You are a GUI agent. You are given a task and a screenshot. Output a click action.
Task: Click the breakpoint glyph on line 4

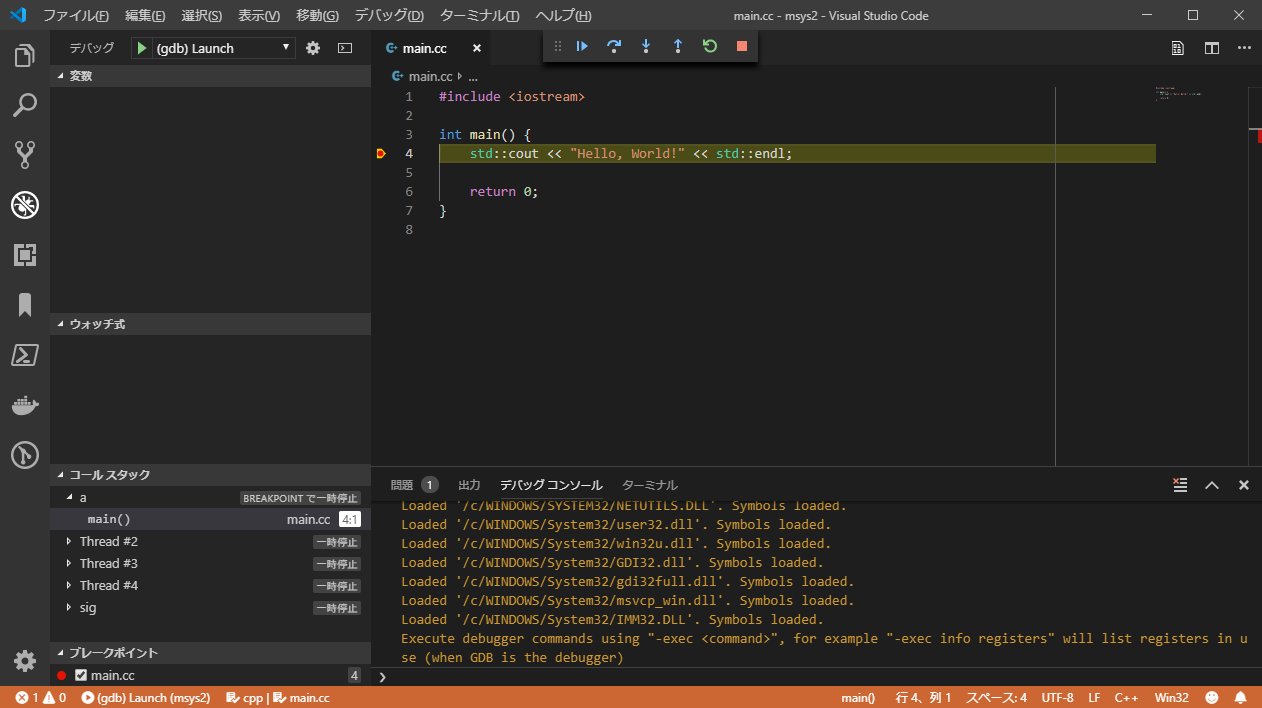click(x=381, y=153)
